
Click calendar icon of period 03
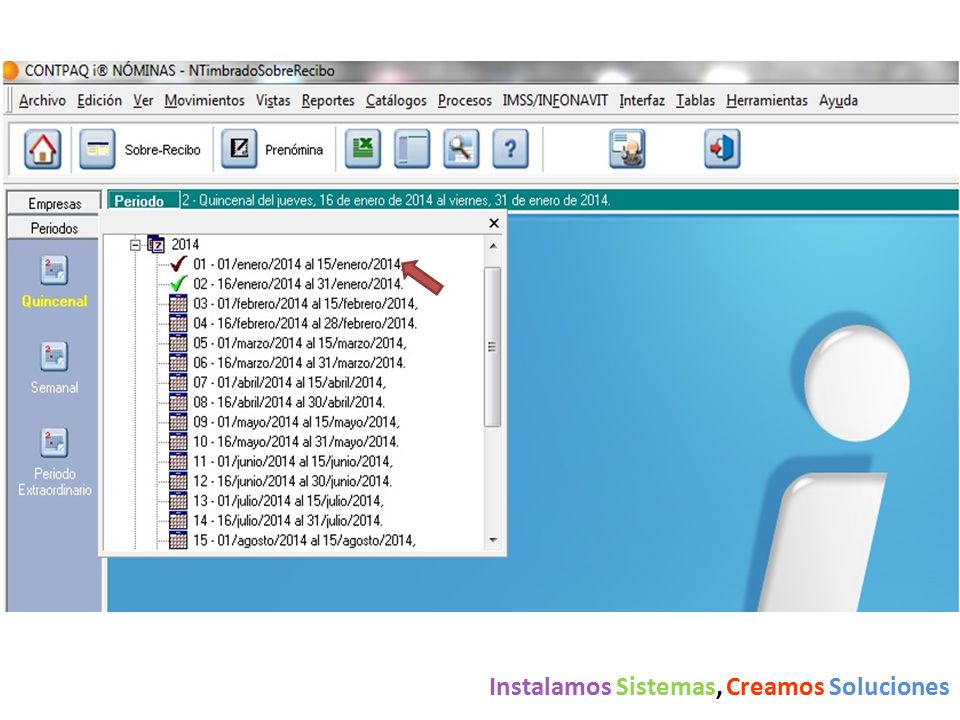[178, 303]
